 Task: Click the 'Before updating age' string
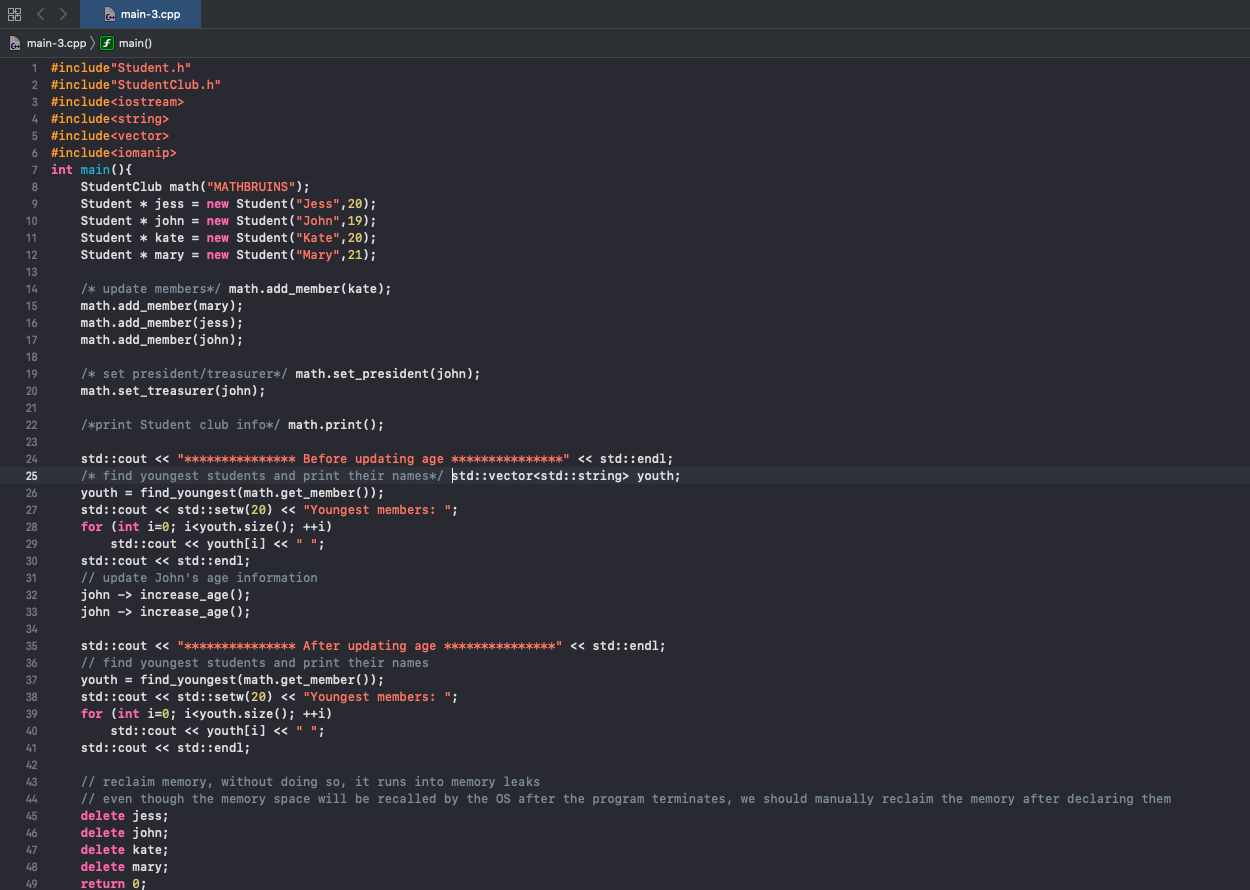pos(373,459)
